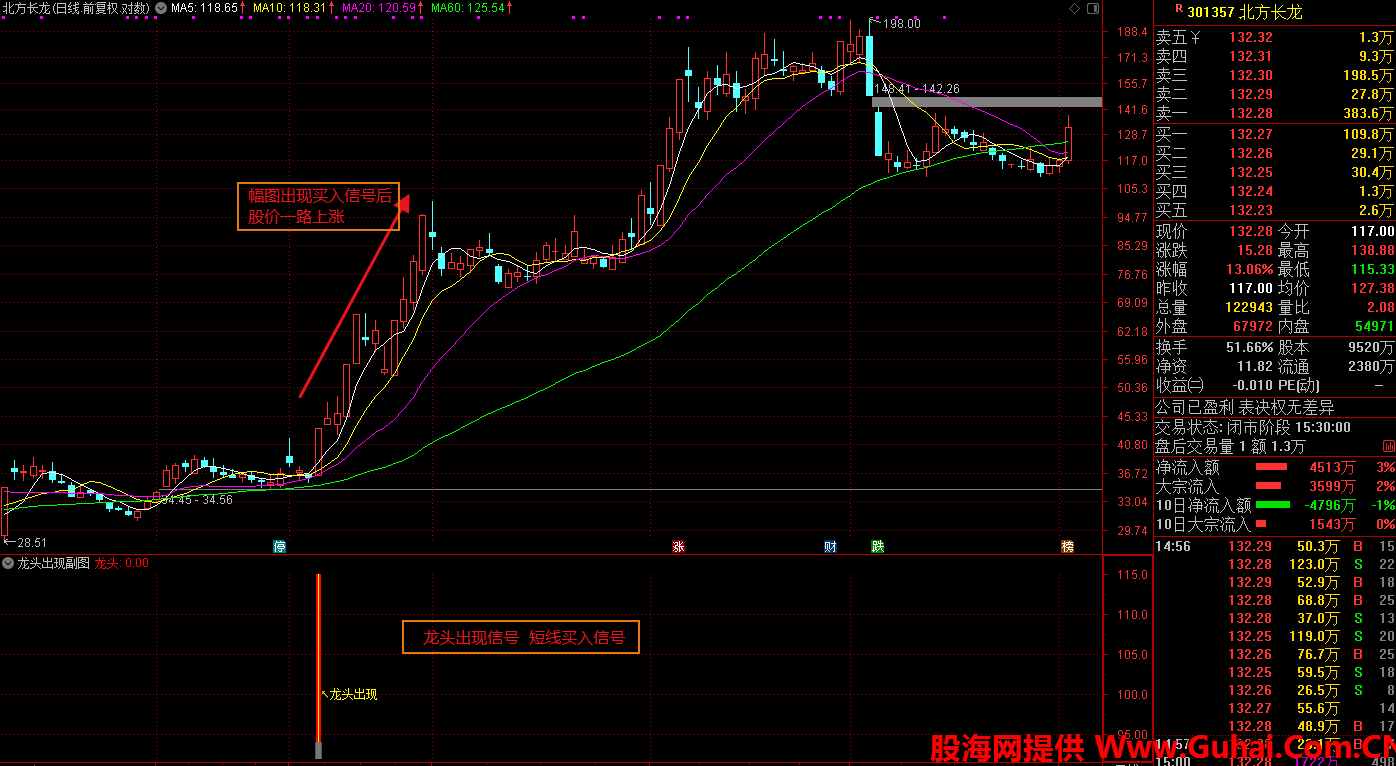Expand the main chart indicator dropdown arrow
The height and width of the screenshot is (766, 1396).
pos(161,8)
